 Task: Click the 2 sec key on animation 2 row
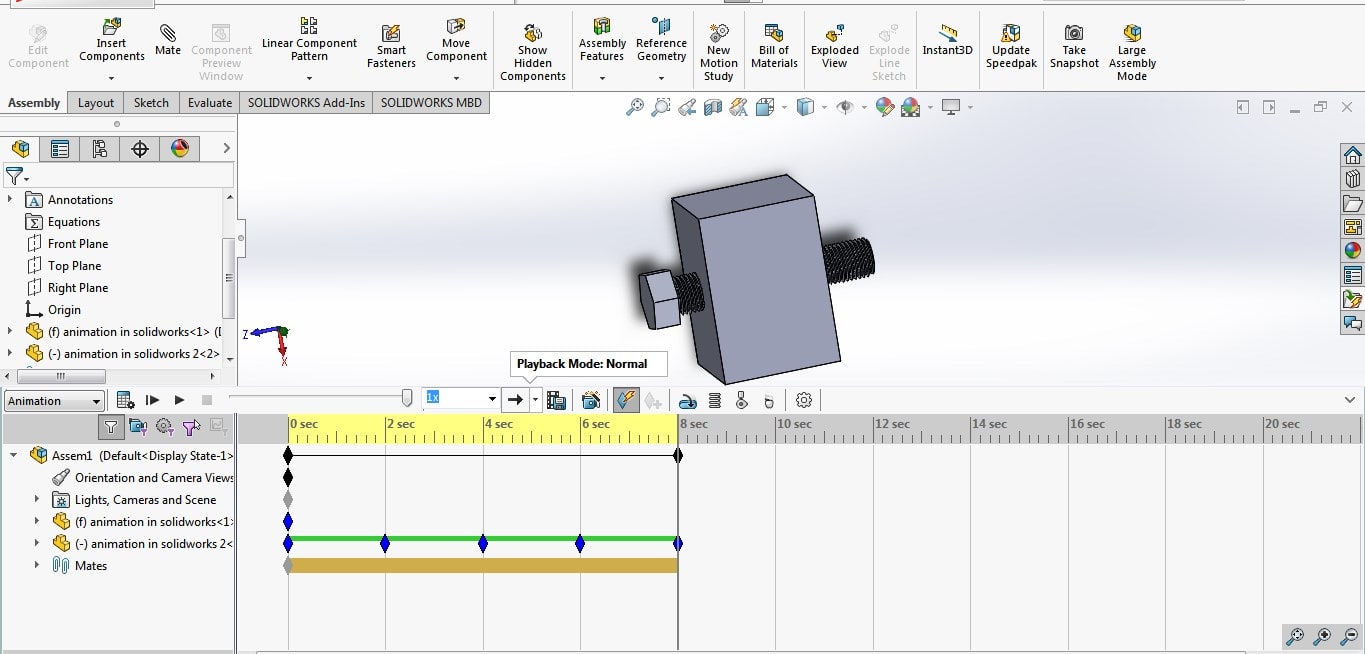[385, 543]
